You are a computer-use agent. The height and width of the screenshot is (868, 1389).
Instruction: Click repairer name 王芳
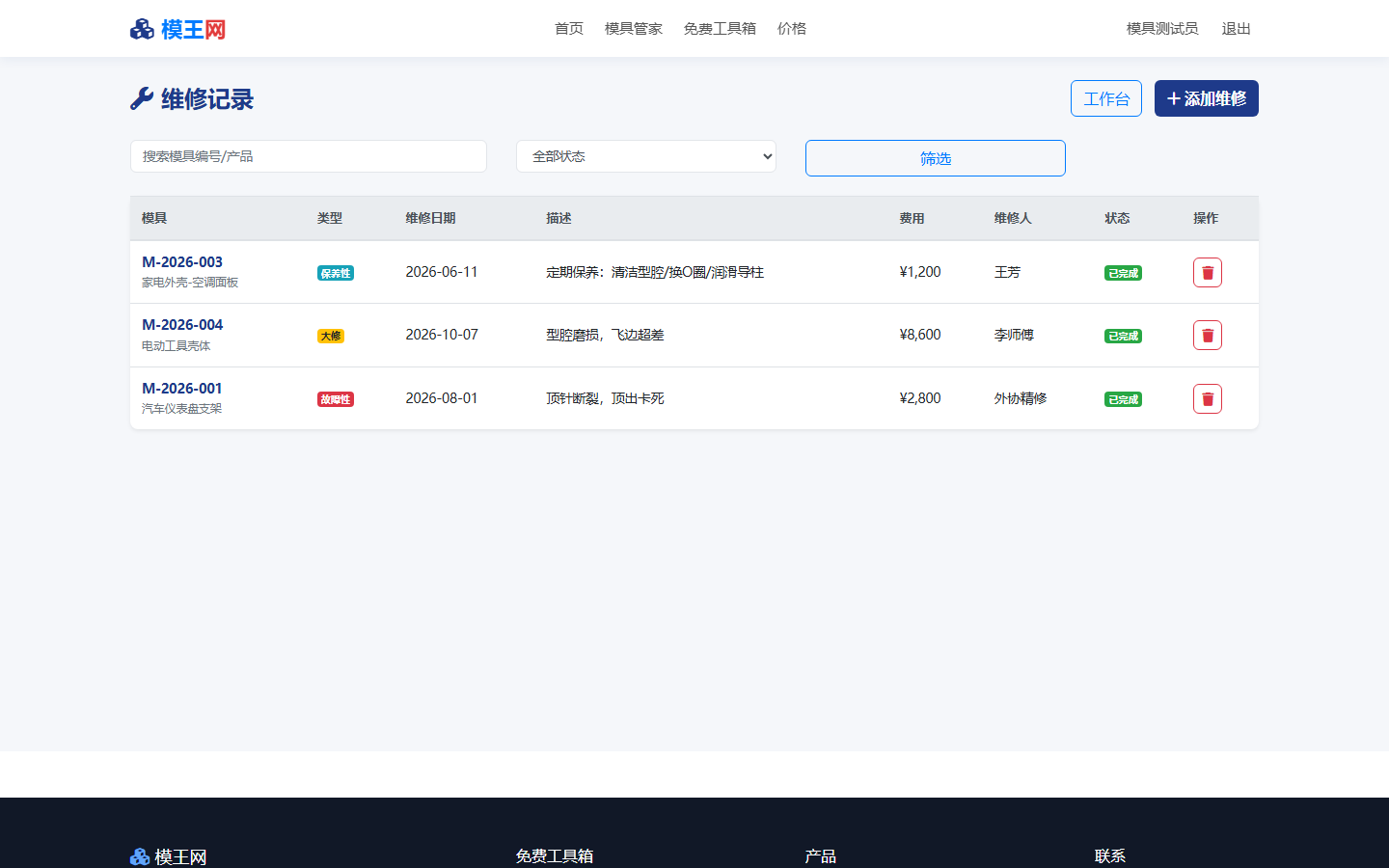click(1007, 272)
